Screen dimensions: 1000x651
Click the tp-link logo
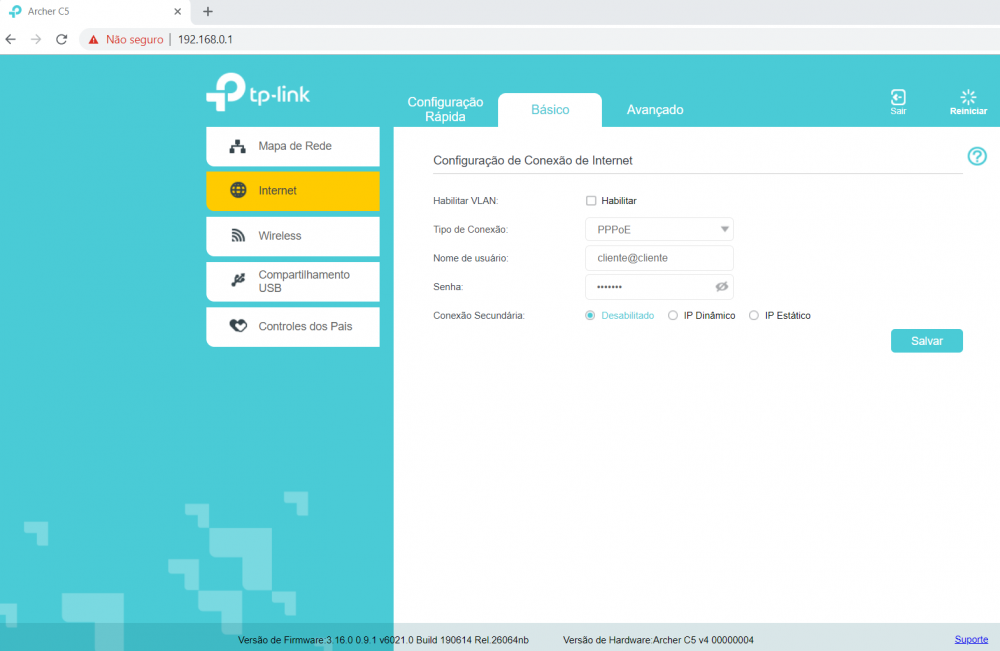tap(258, 93)
